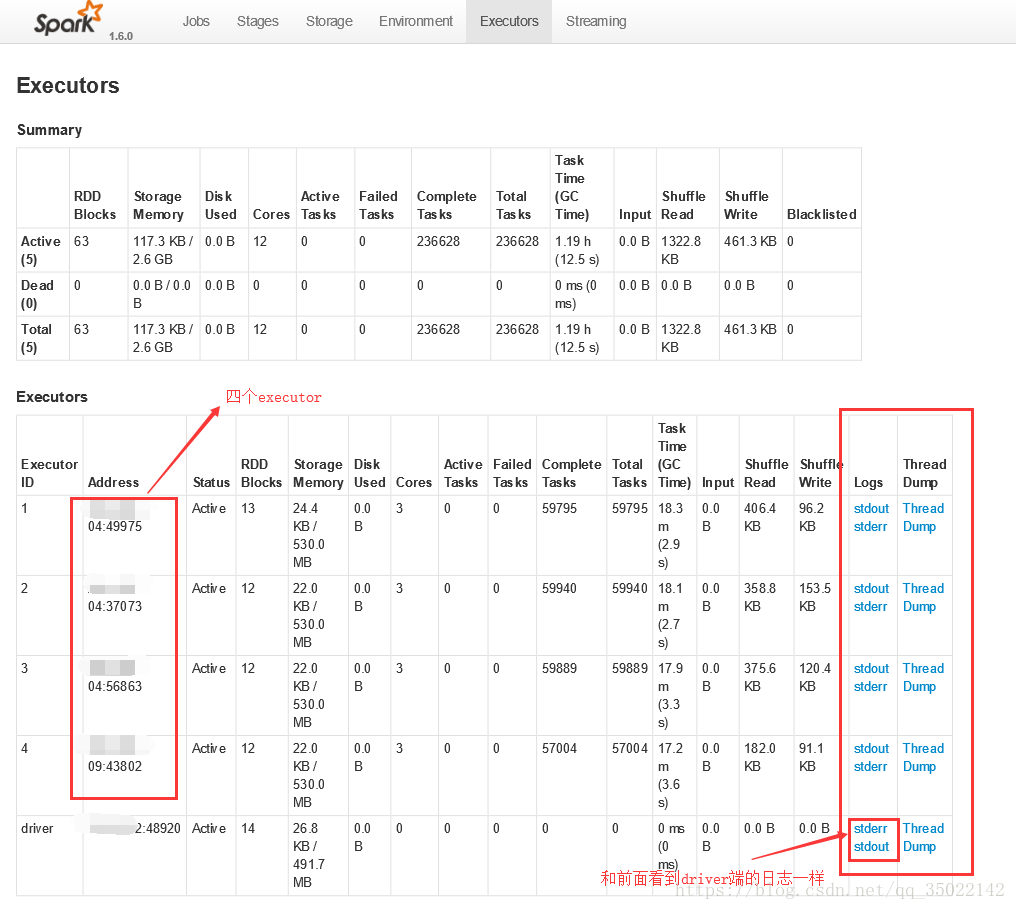The image size is (1016, 910).
Task: Open stdout log for executor 4
Action: (871, 748)
